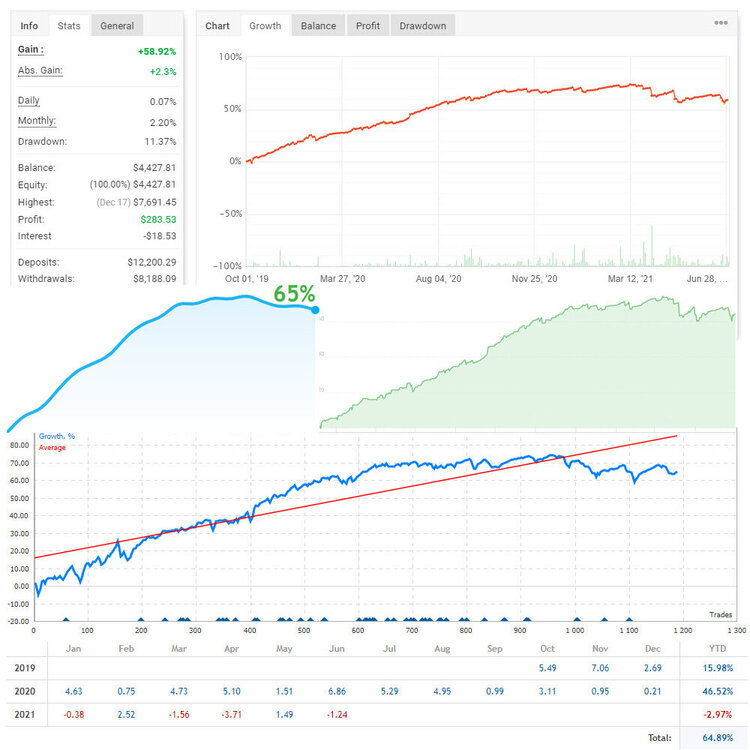Click the Apr 2020 value 5.10

(x=232, y=692)
